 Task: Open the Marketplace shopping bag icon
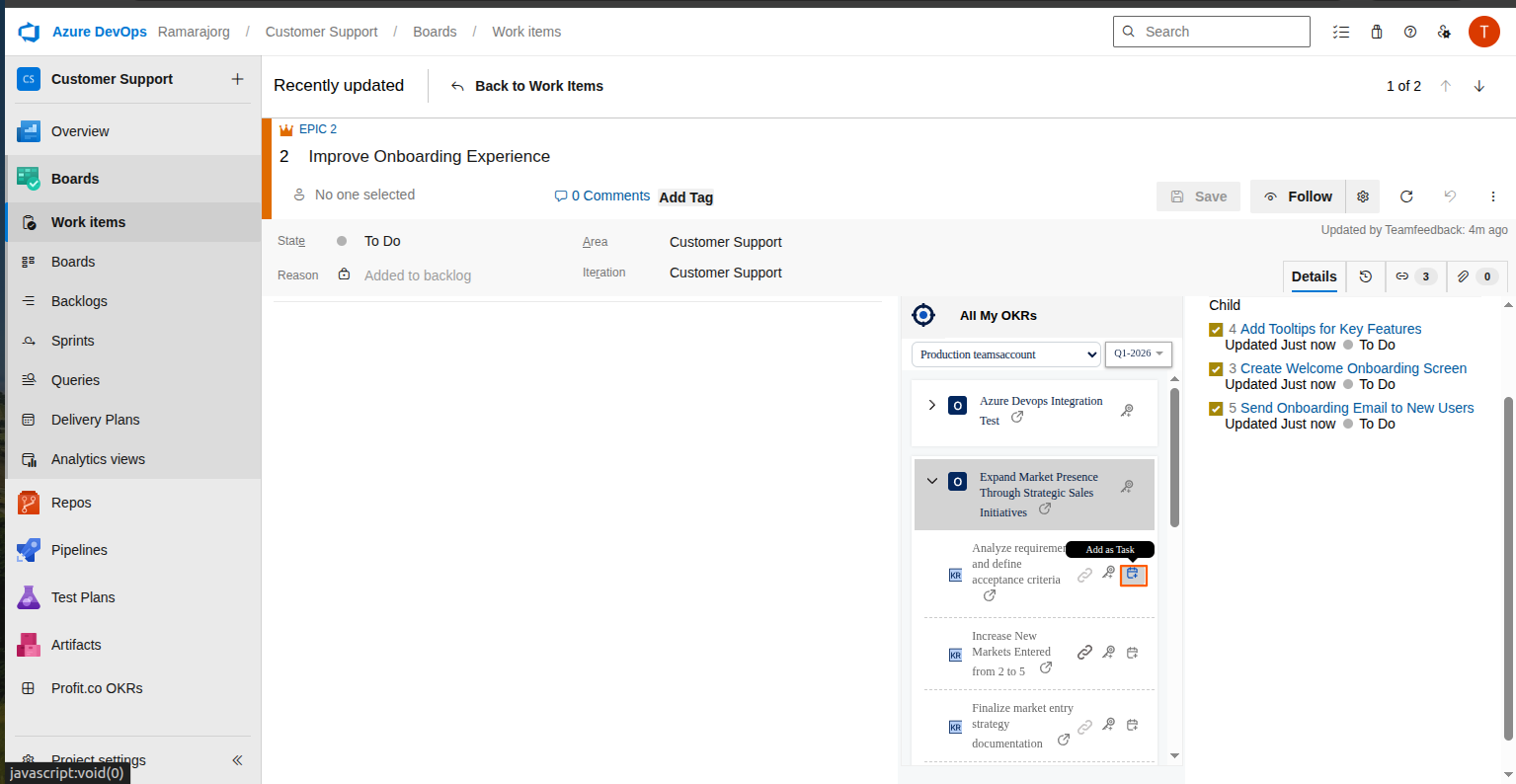point(1377,32)
